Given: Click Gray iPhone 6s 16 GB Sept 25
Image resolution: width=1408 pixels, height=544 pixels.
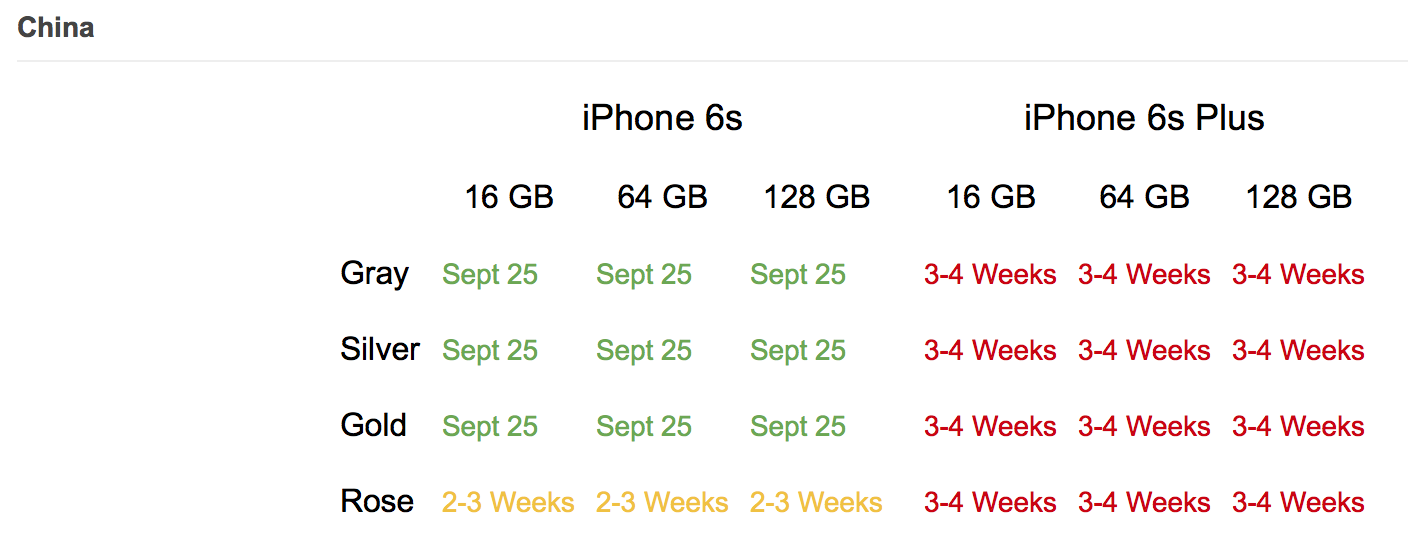Looking at the screenshot, I should click(x=490, y=274).
